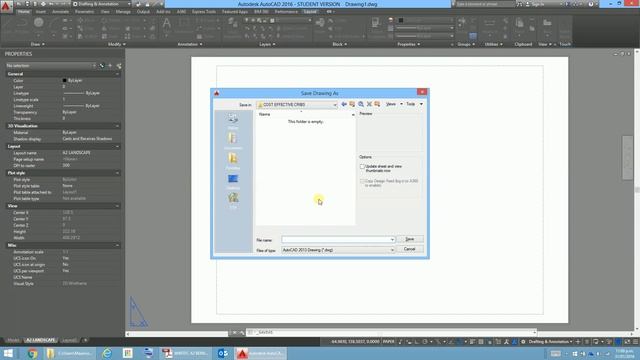Click Help question mark icon in title bar
640x360 pixels.
pos(591,4)
